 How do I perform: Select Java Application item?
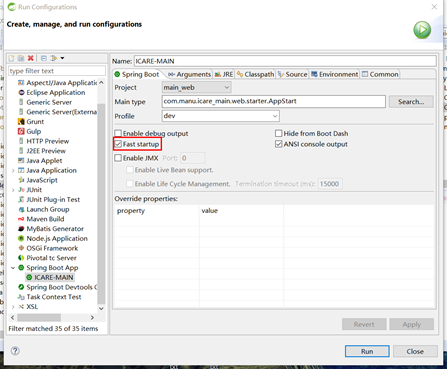point(51,170)
